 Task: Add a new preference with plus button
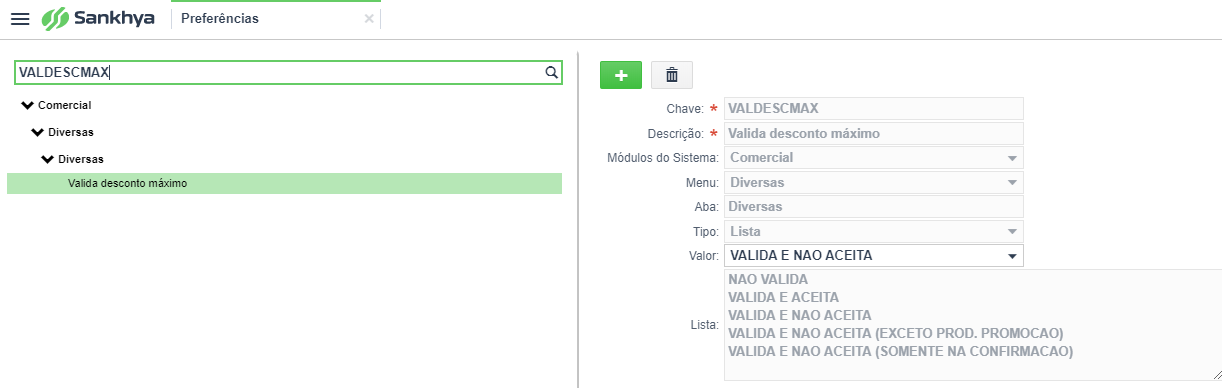point(621,75)
